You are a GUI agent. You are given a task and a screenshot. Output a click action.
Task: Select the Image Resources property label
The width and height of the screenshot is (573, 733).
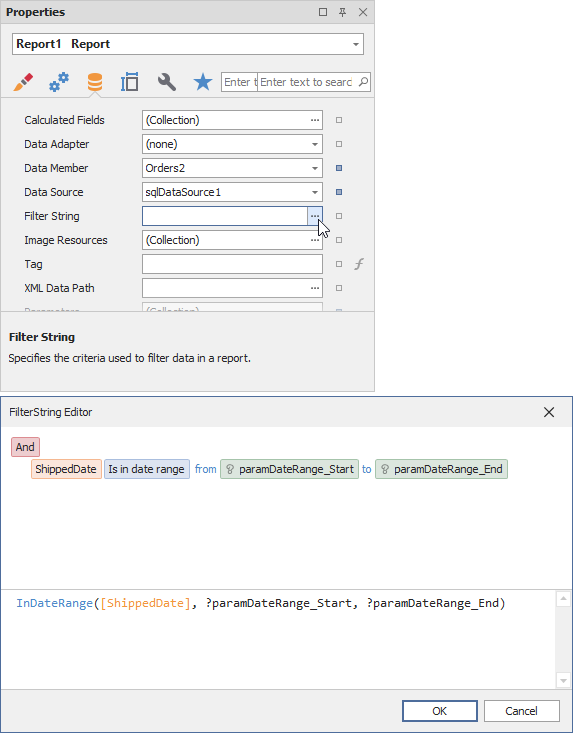click(x=66, y=240)
